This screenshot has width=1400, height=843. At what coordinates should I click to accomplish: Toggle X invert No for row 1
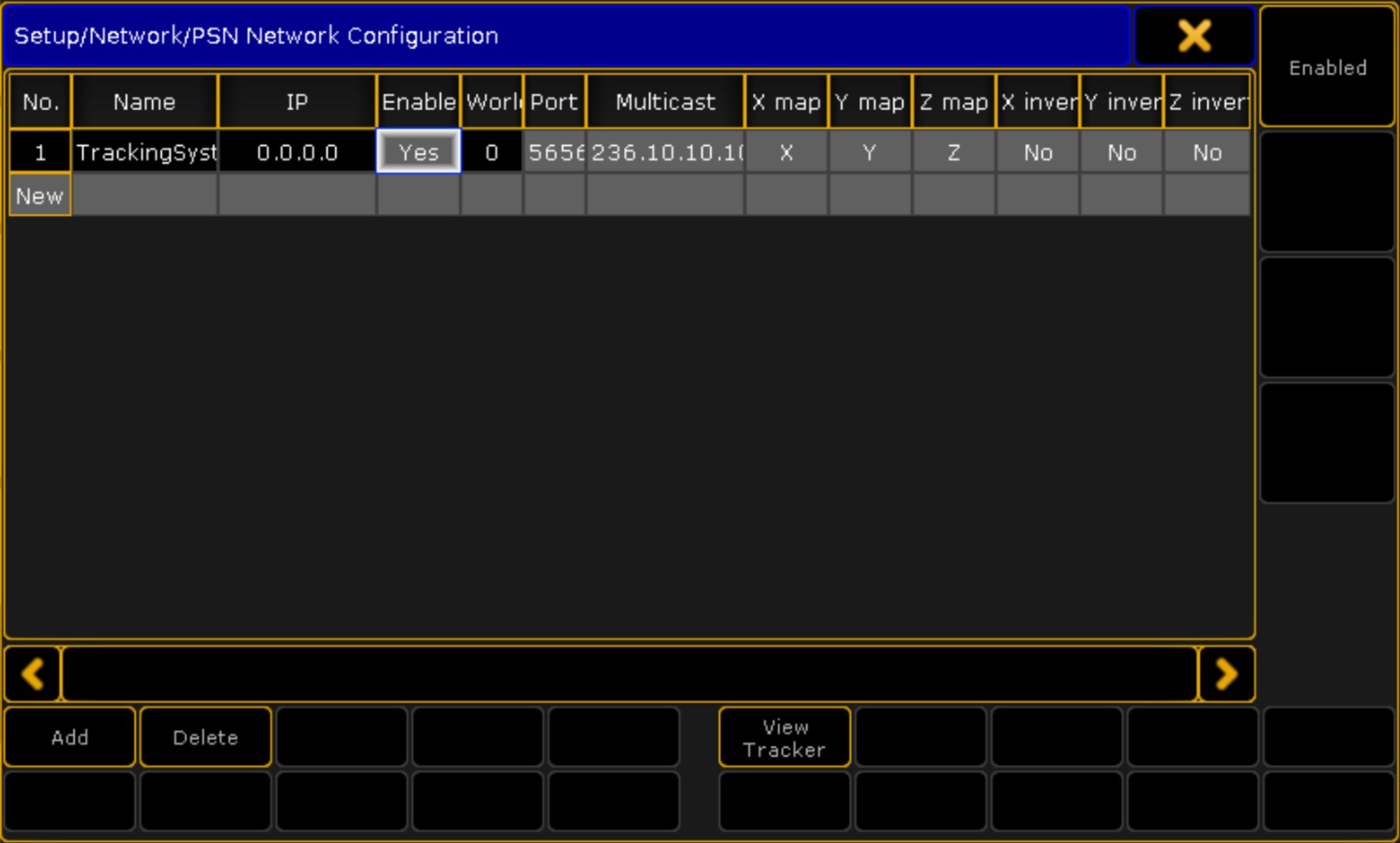[1038, 152]
